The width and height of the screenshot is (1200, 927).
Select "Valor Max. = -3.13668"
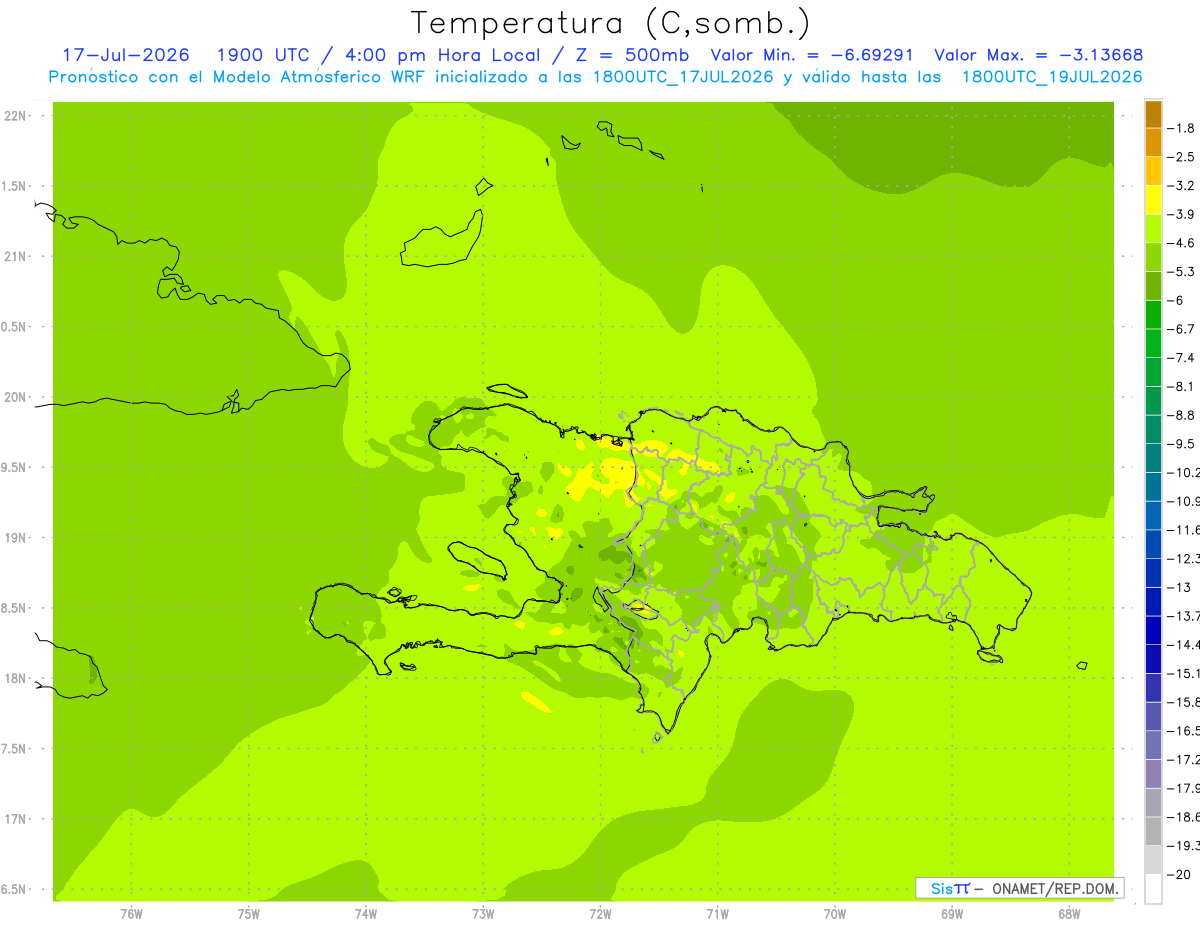(1038, 55)
